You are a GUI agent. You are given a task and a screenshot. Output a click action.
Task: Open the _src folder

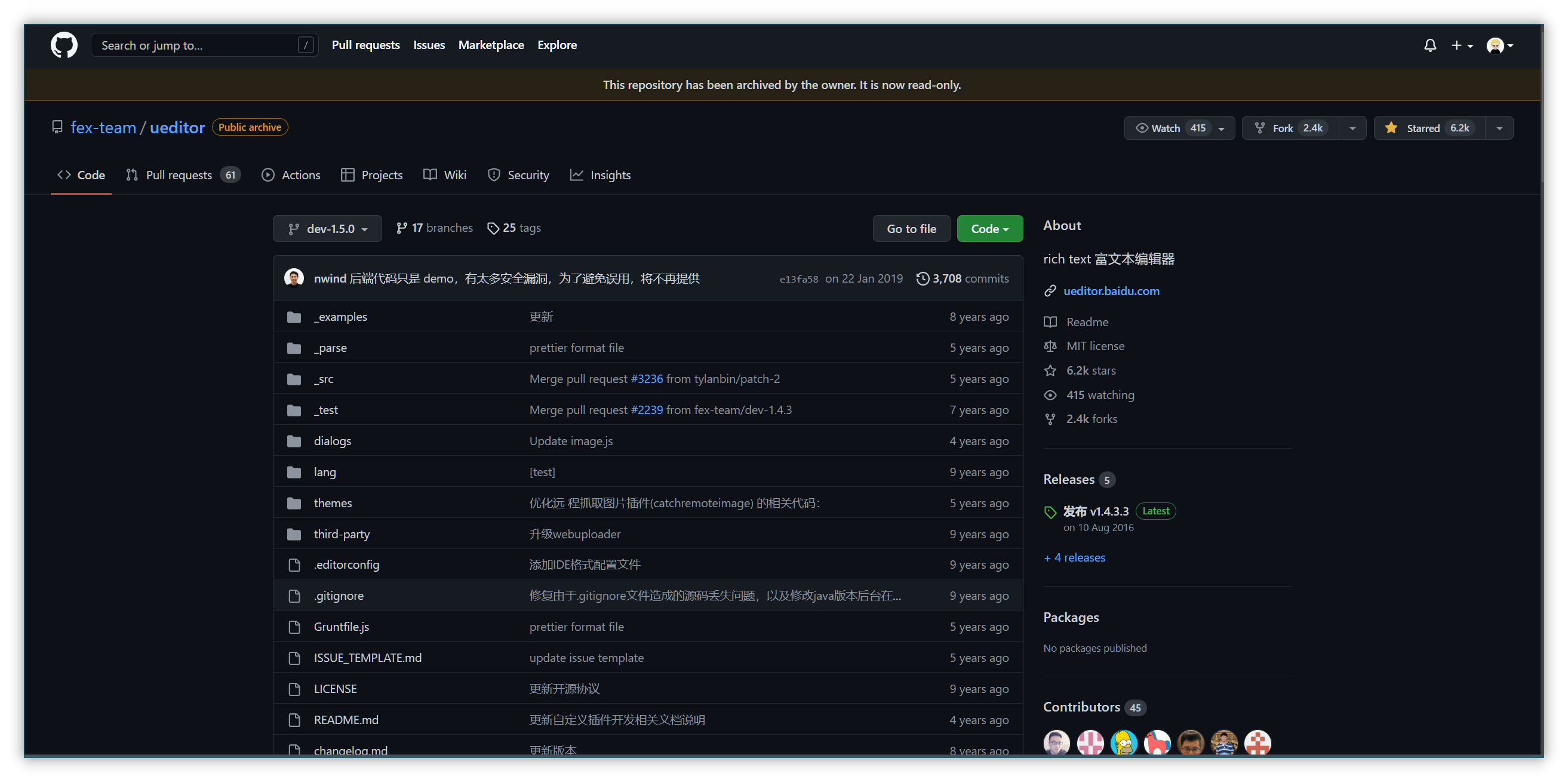click(323, 379)
